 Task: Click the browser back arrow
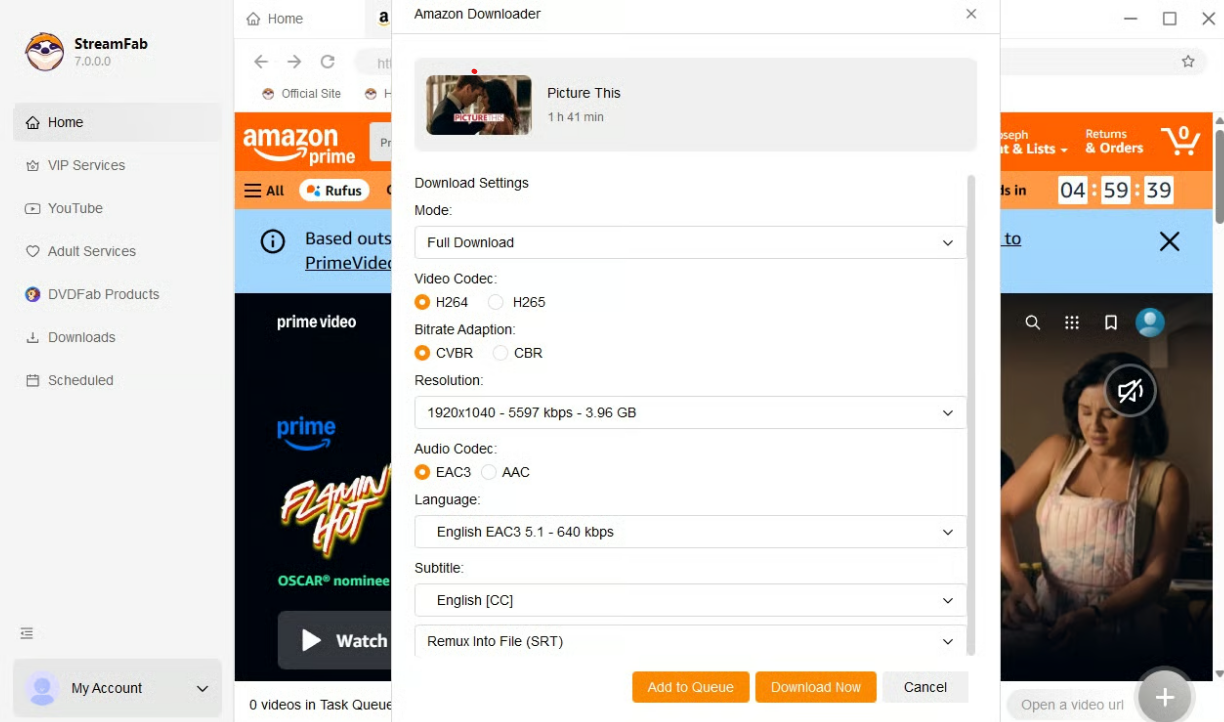[261, 62]
